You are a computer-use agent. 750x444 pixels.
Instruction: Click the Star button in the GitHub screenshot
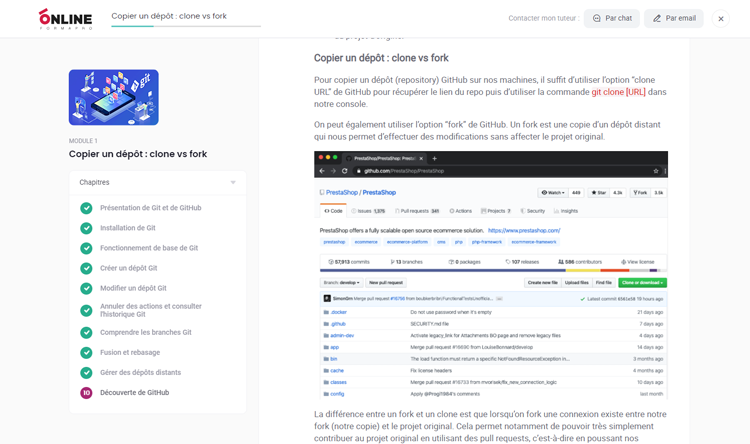click(598, 193)
